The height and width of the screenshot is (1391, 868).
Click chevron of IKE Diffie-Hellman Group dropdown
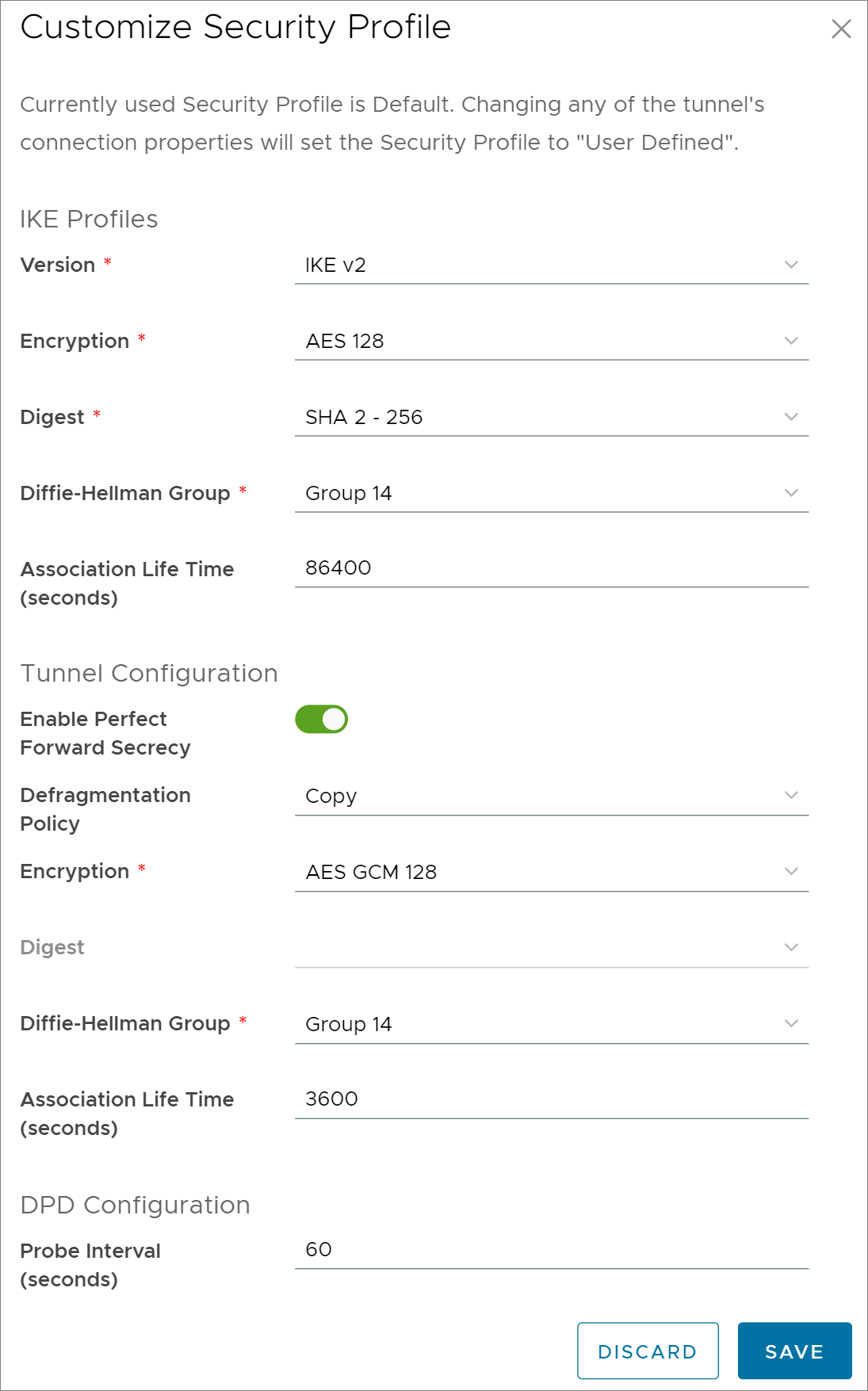(791, 493)
